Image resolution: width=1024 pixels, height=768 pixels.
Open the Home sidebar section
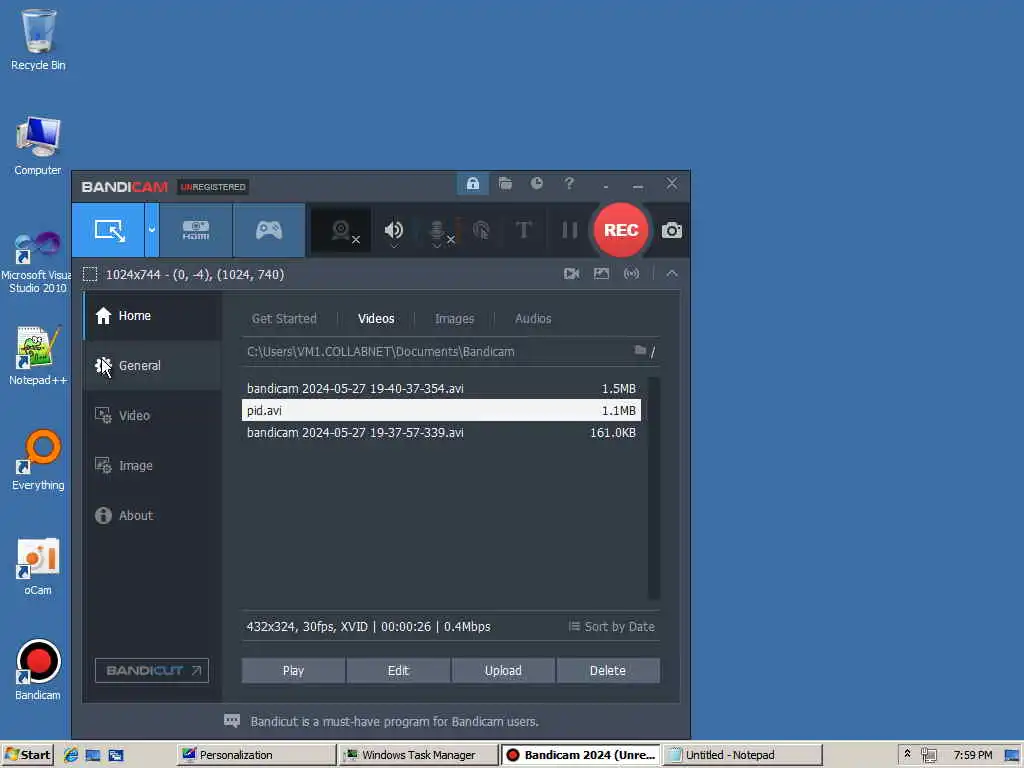(x=153, y=316)
